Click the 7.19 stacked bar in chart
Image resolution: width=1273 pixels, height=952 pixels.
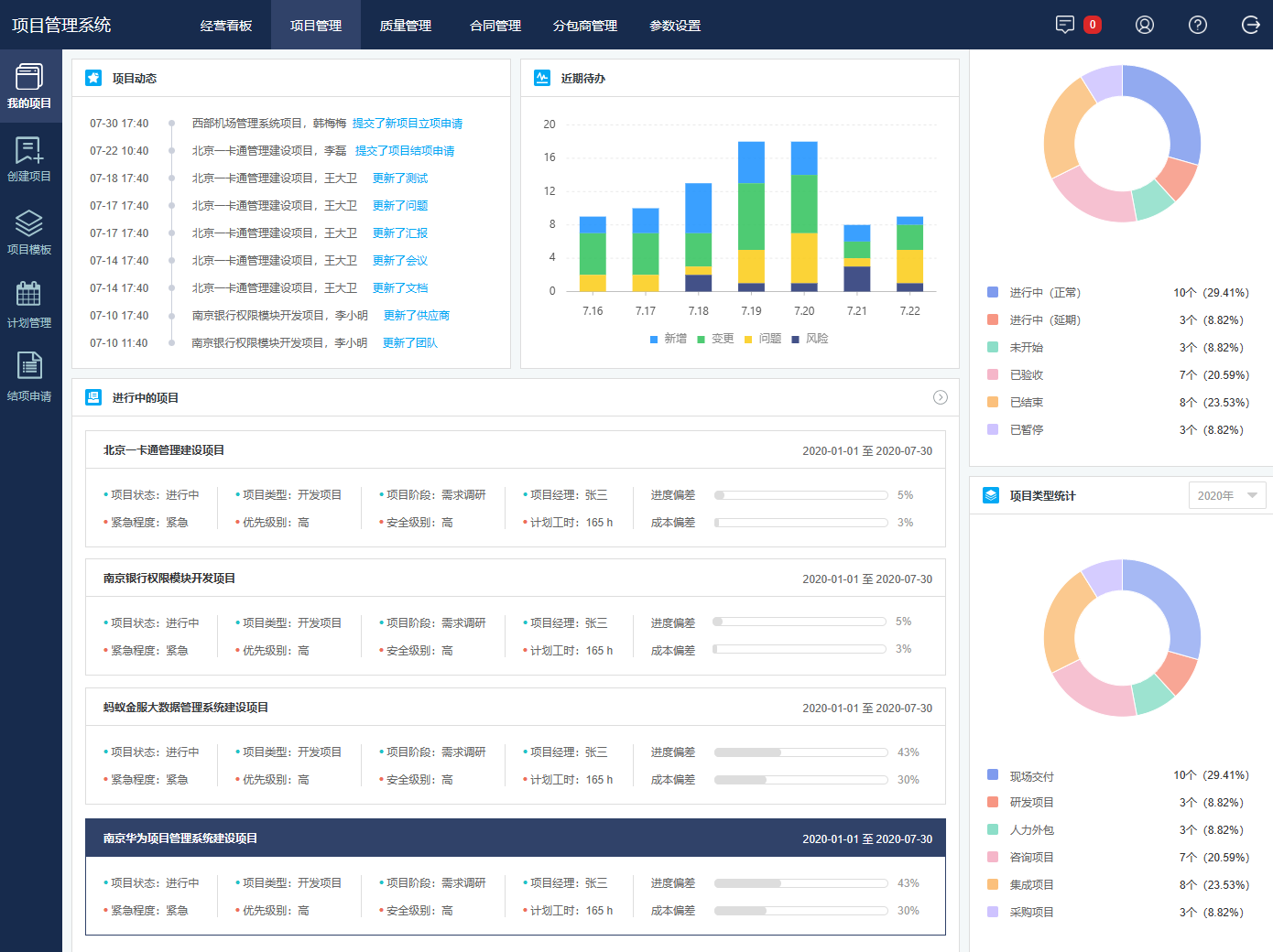[x=751, y=216]
